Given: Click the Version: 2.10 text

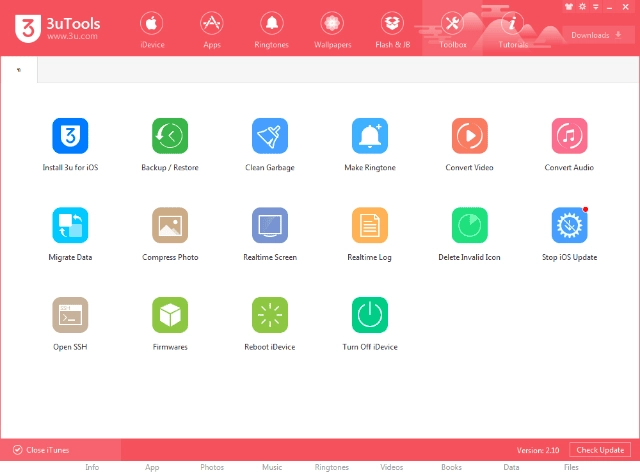Looking at the screenshot, I should 538,450.
